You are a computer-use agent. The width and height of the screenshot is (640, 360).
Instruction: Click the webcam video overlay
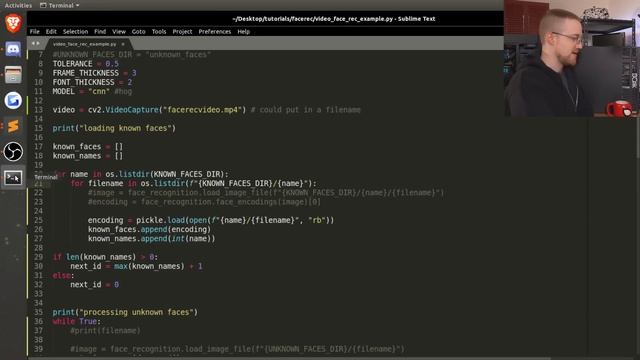tap(572, 58)
